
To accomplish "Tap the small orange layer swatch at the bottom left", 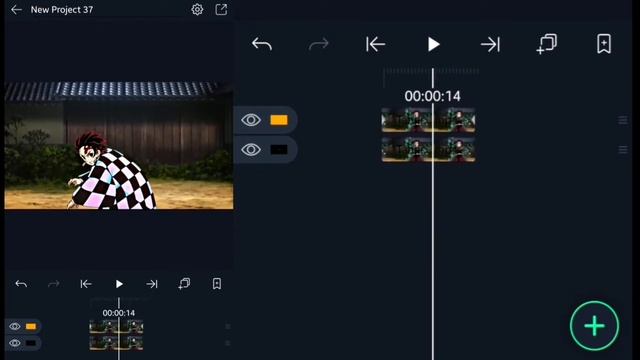I will click(x=31, y=327).
